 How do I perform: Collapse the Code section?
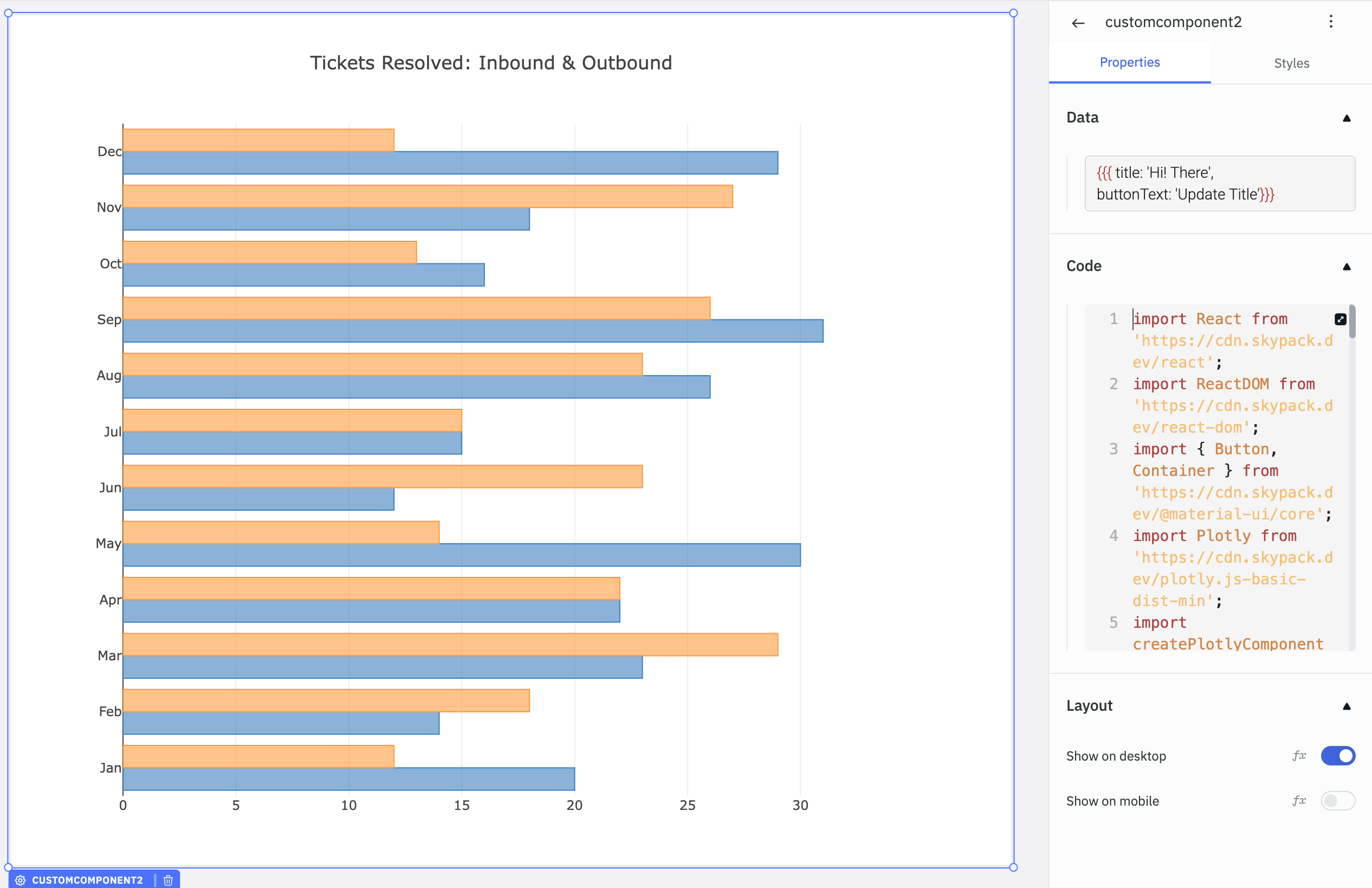[1346, 266]
